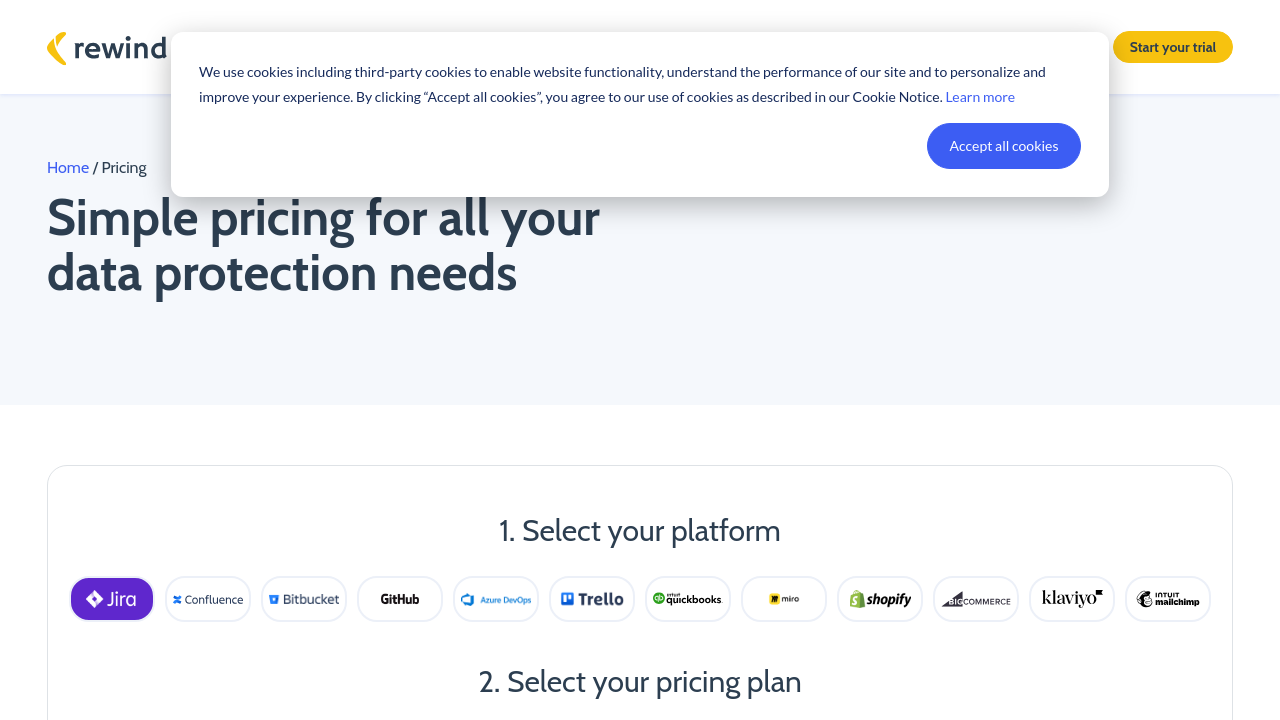Select the QuickBooks platform
The height and width of the screenshot is (720, 1280).
pos(688,599)
